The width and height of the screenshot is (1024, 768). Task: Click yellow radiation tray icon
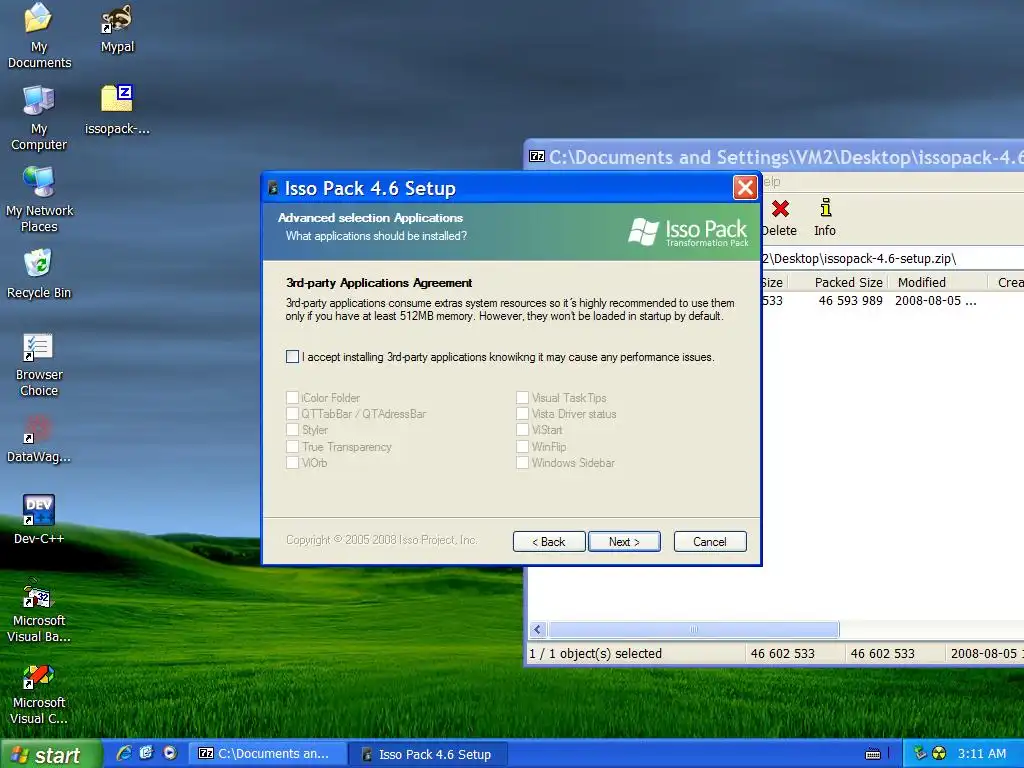pos(939,754)
